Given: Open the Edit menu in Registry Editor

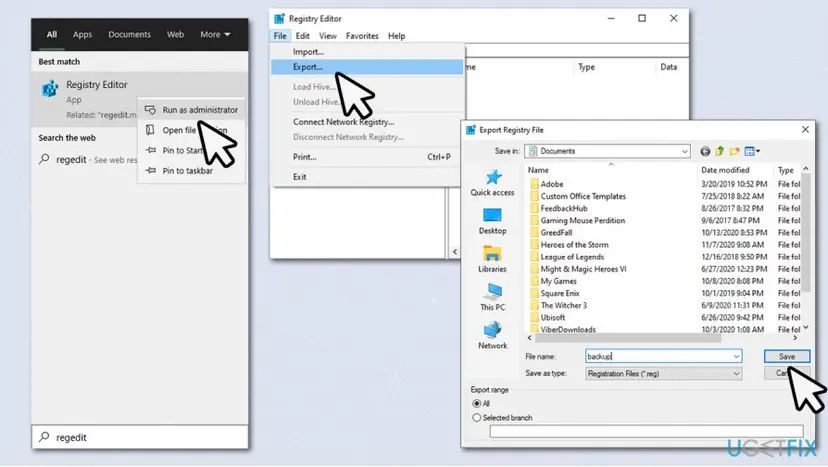Looking at the screenshot, I should [303, 36].
